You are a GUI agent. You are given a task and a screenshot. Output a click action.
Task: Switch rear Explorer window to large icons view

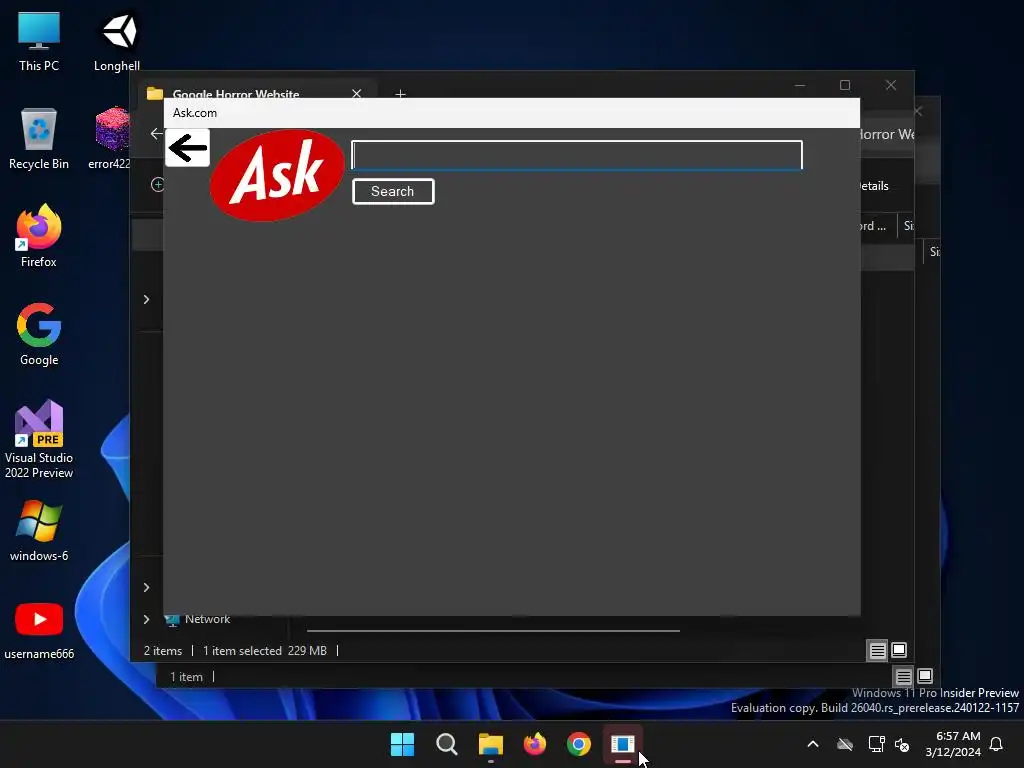click(x=925, y=677)
